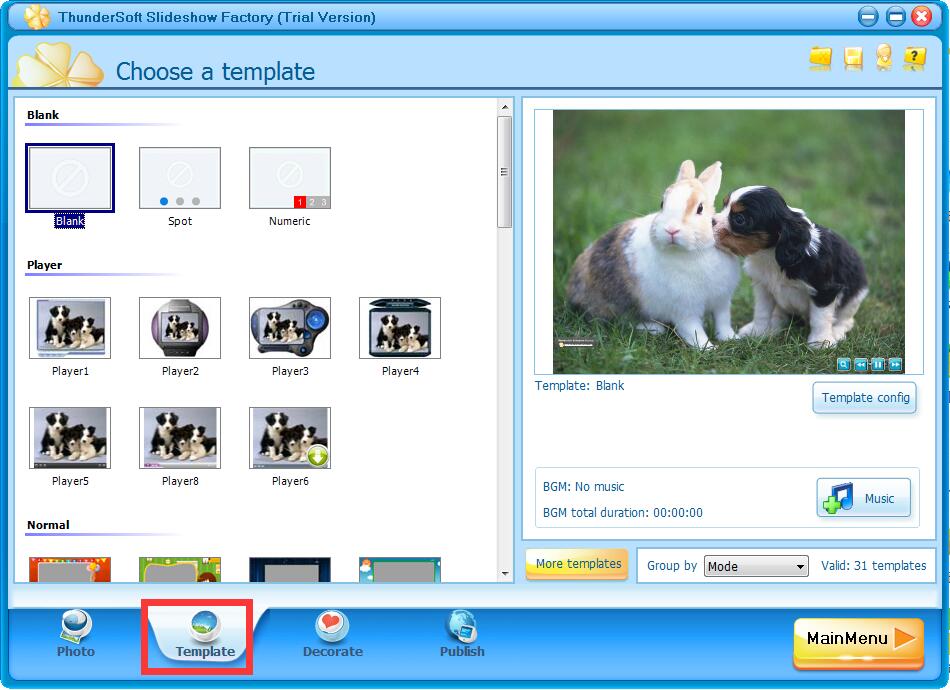Select the Spot template thumbnail

[179, 177]
